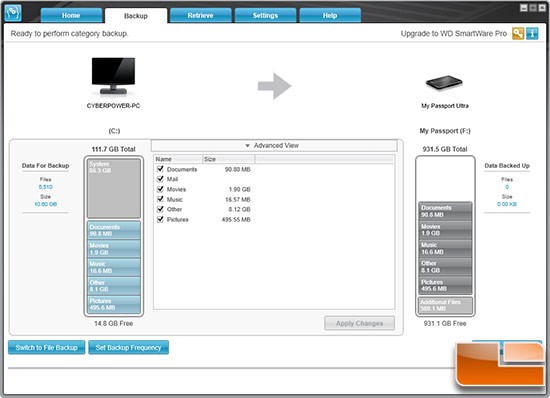Click the Additional Files block on My Passport
Image resolution: width=550 pixels, height=398 pixels.
click(x=445, y=305)
